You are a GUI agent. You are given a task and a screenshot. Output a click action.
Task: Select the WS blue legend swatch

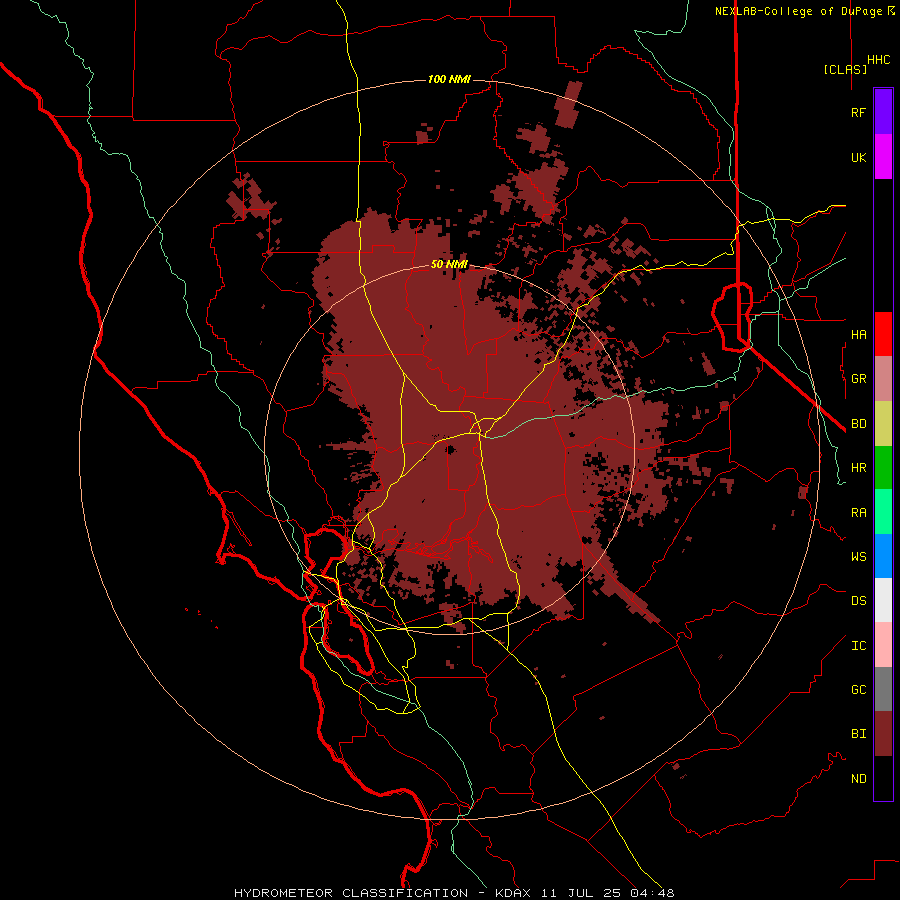(x=883, y=556)
